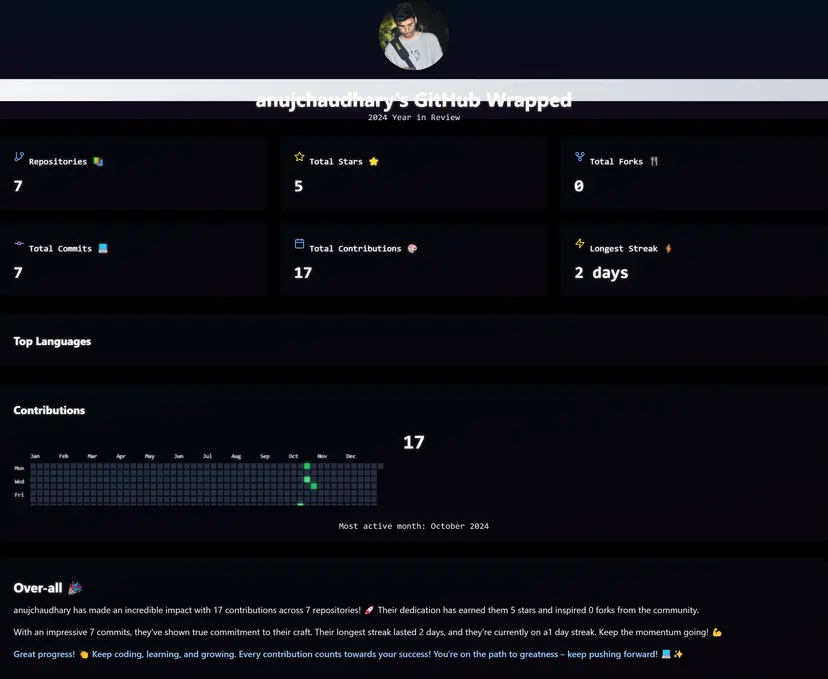Click the fork icon before Total Forks

(x=580, y=156)
